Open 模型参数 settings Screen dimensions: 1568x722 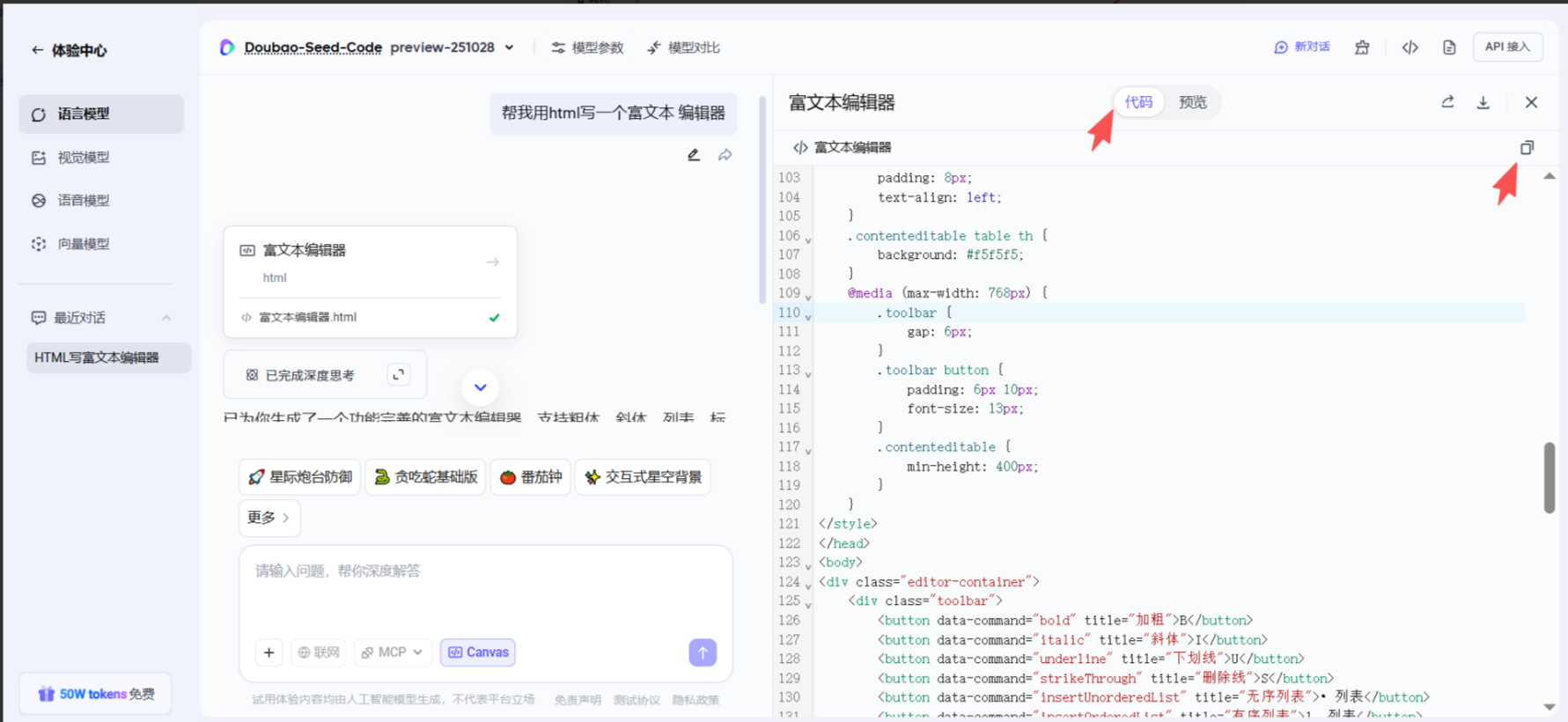point(587,48)
